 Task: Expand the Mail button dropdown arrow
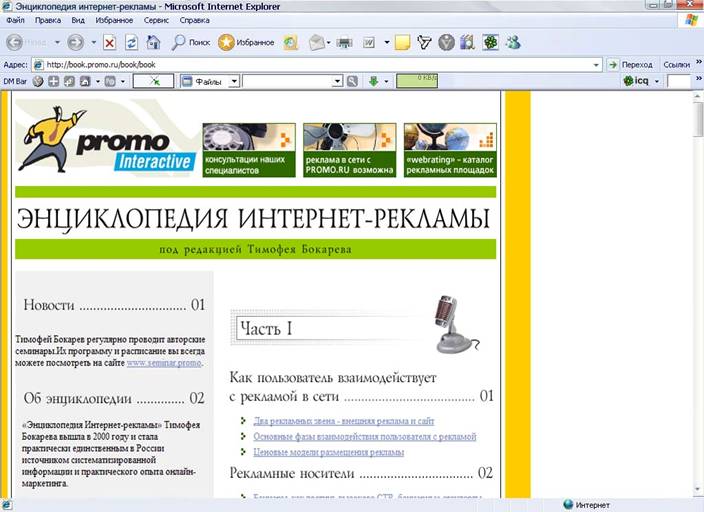coord(328,43)
